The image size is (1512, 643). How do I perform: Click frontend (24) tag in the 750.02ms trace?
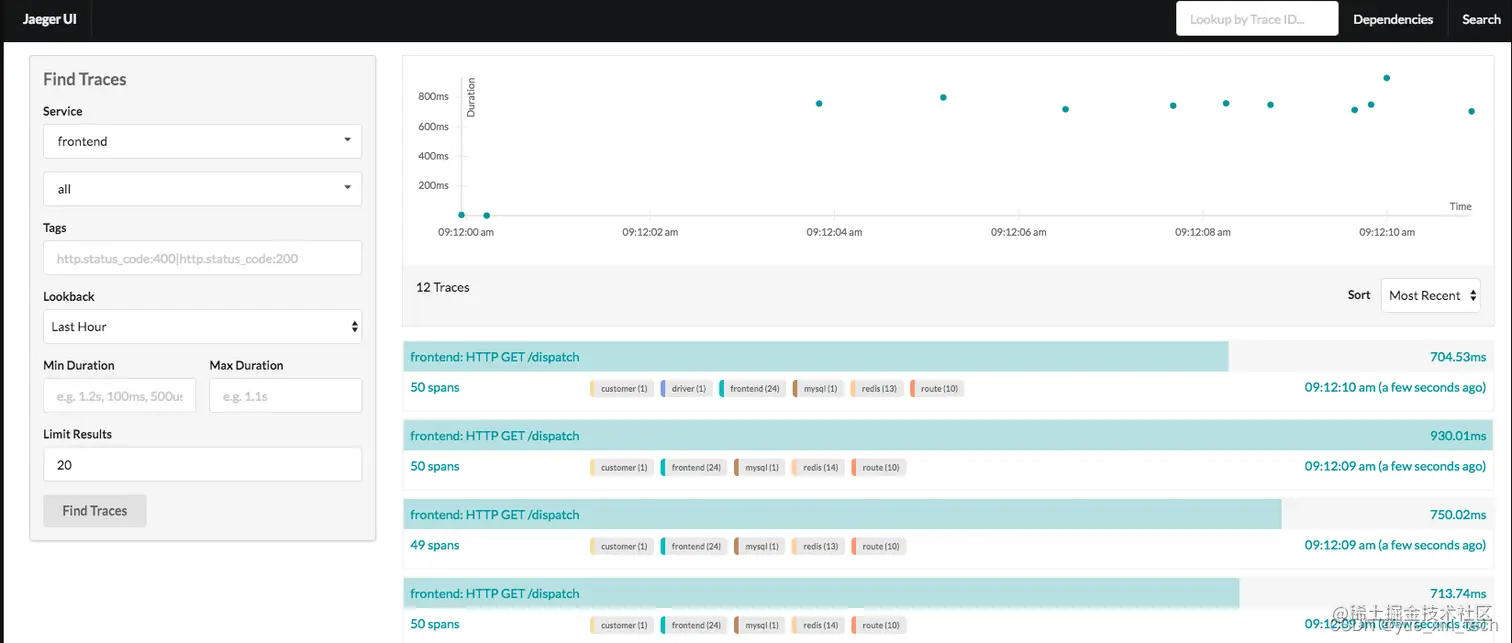[692, 546]
